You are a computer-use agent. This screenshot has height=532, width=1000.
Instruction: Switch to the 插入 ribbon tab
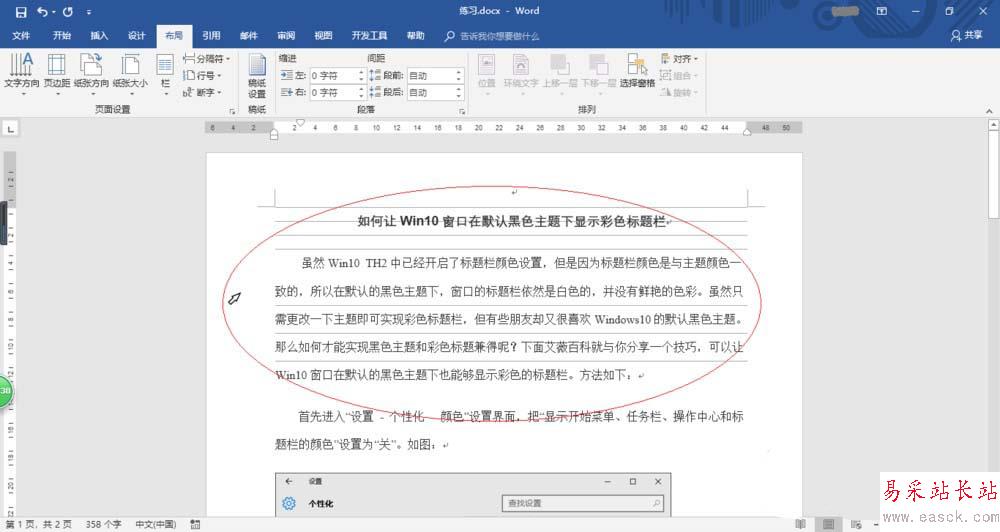(x=99, y=36)
